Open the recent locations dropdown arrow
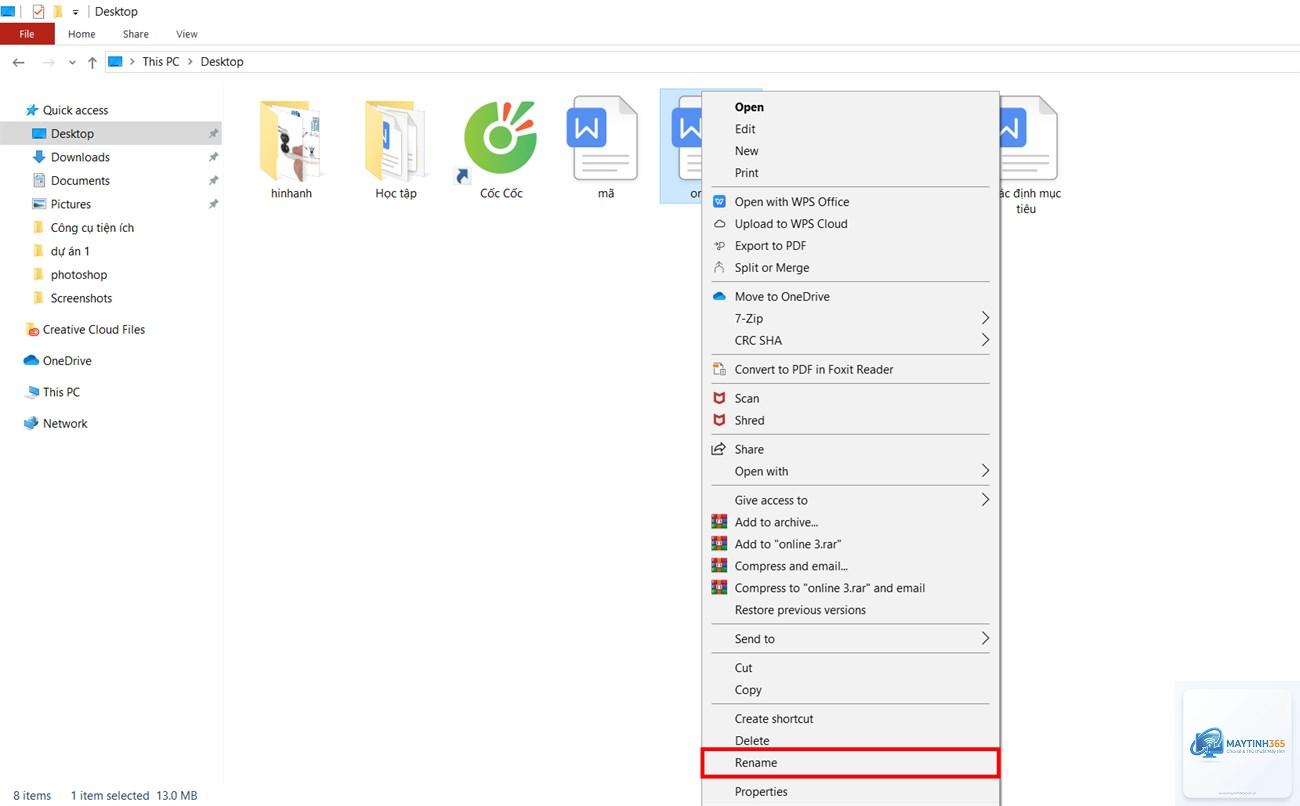 coord(72,62)
